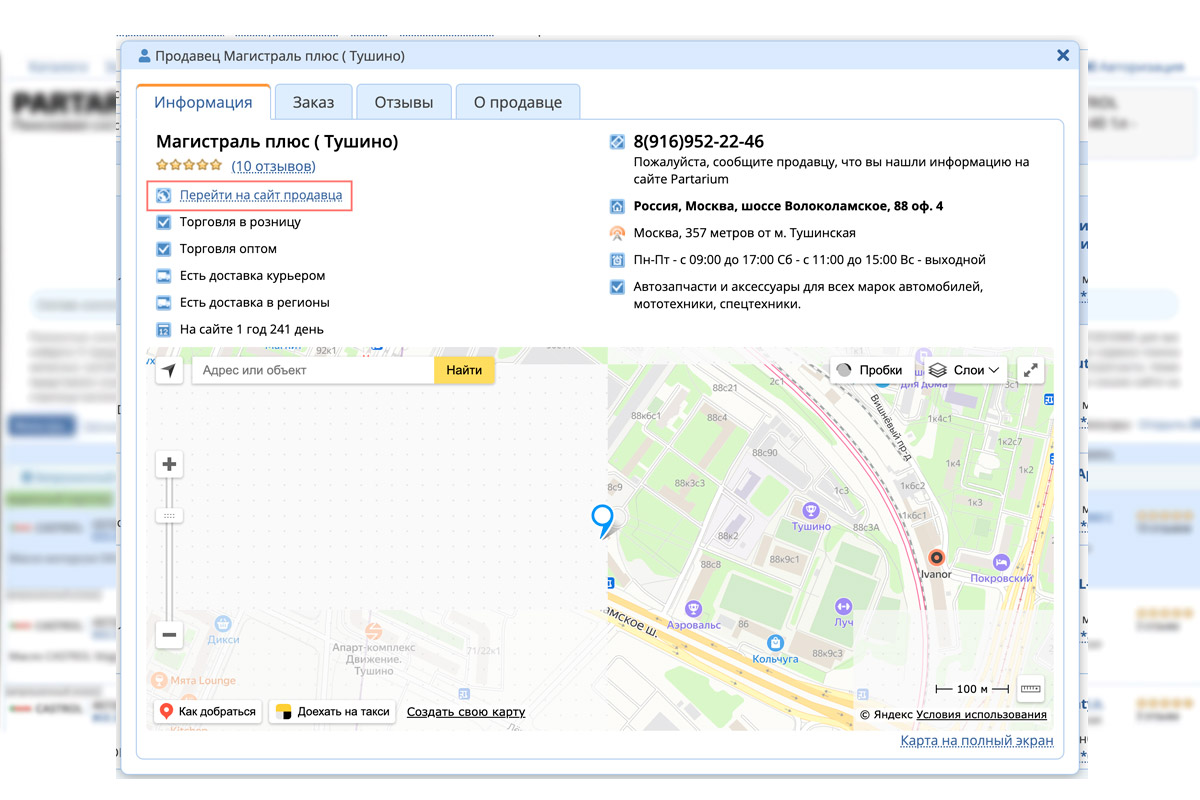This screenshot has height=800, width=1200.
Task: Select the Ivanor orange map marker
Action: [936, 558]
